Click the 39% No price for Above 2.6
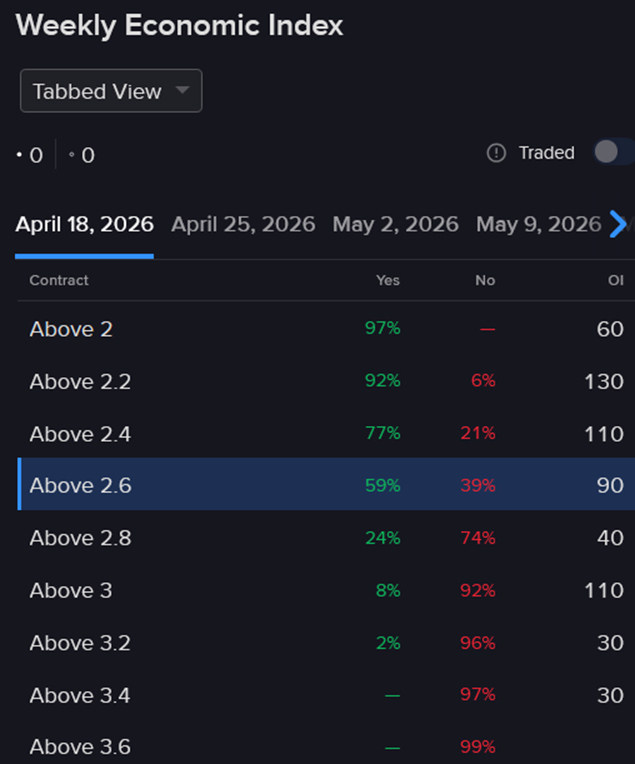Viewport: 635px width, 764px height. click(x=478, y=485)
